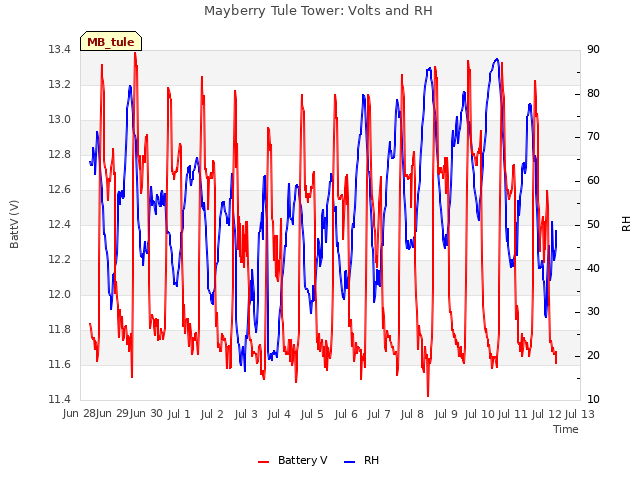This screenshot has width=640, height=480.
Task: Click the 70 RH tick label
Action: (593, 137)
